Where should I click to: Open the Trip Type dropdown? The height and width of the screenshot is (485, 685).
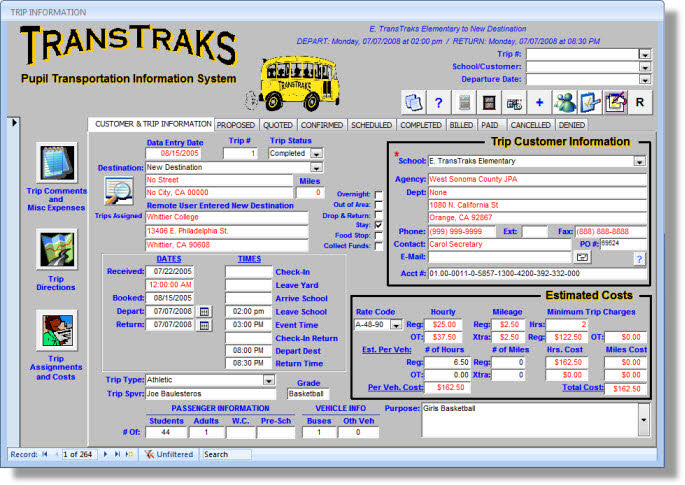pyautogui.click(x=268, y=380)
